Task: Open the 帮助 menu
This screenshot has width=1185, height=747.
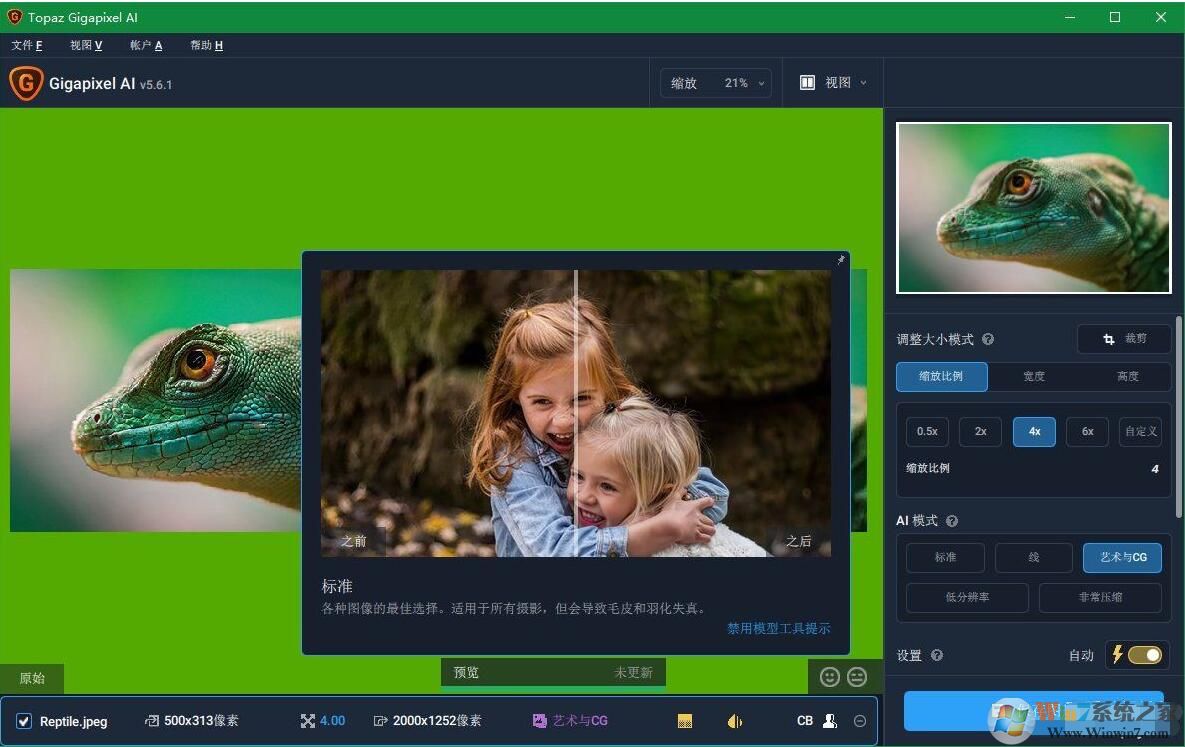Action: coord(205,45)
